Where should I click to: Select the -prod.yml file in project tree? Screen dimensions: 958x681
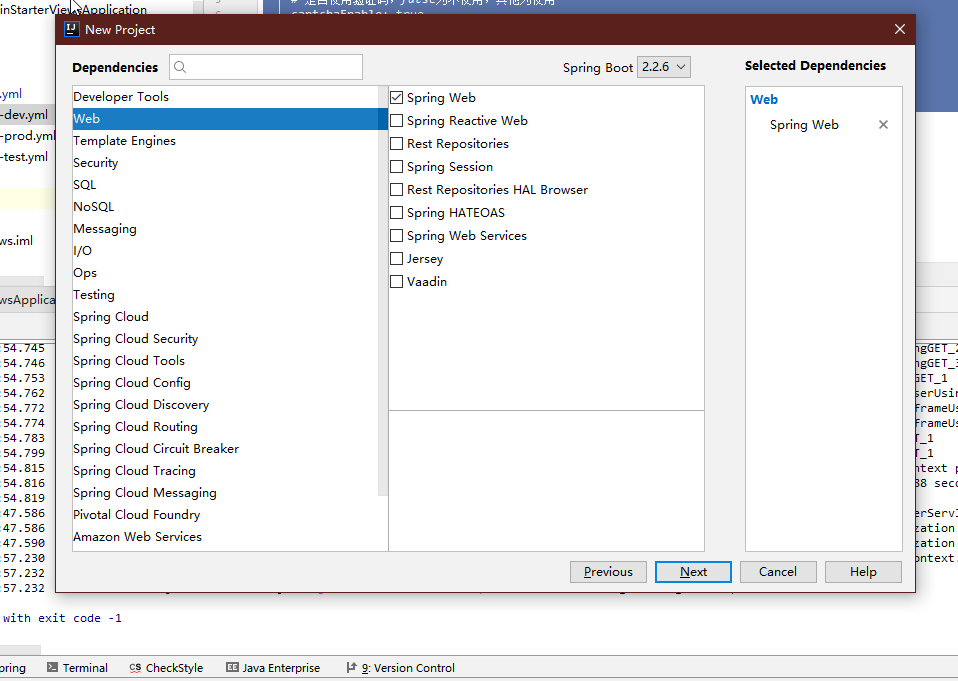(27, 136)
